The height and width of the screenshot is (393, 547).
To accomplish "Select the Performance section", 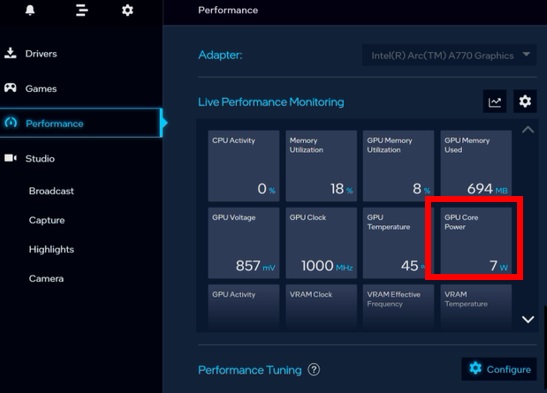I will coord(81,123).
